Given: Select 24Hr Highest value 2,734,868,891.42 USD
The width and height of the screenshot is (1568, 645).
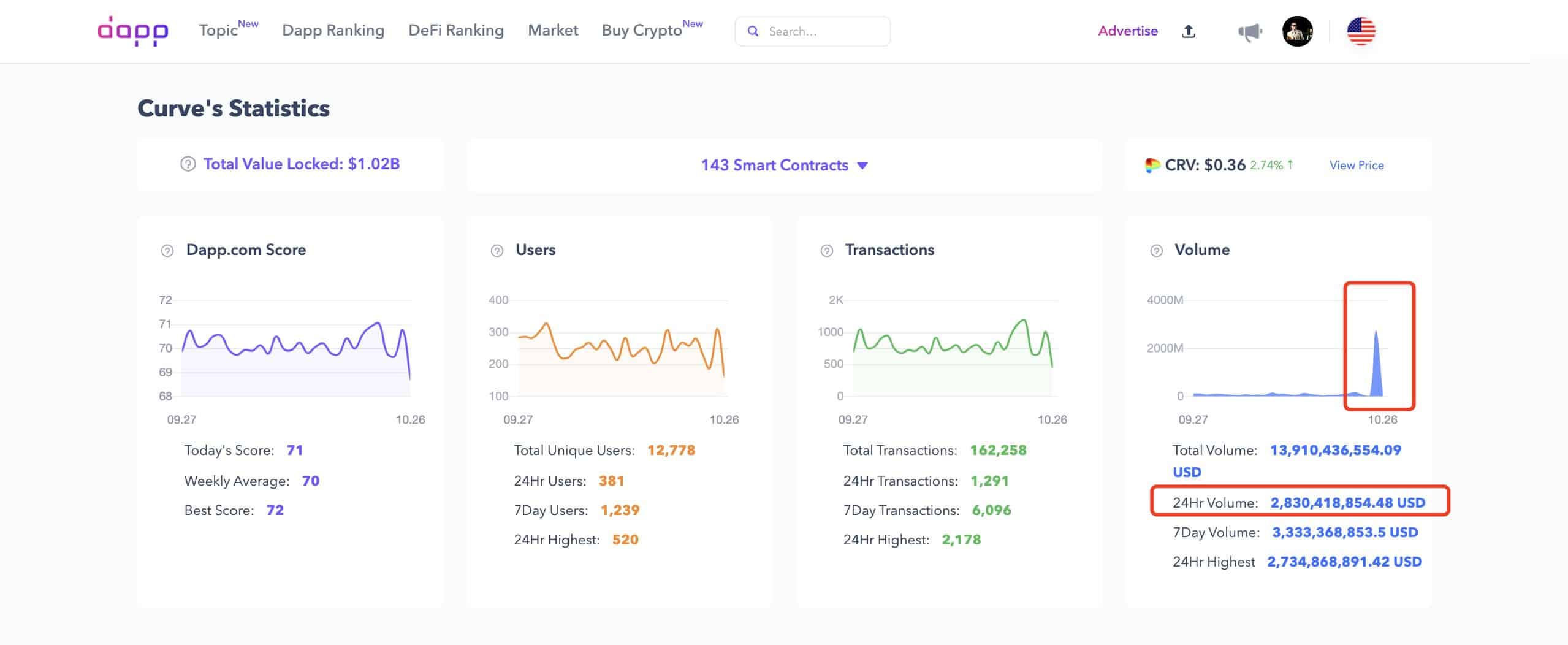Looking at the screenshot, I should [x=1344, y=562].
